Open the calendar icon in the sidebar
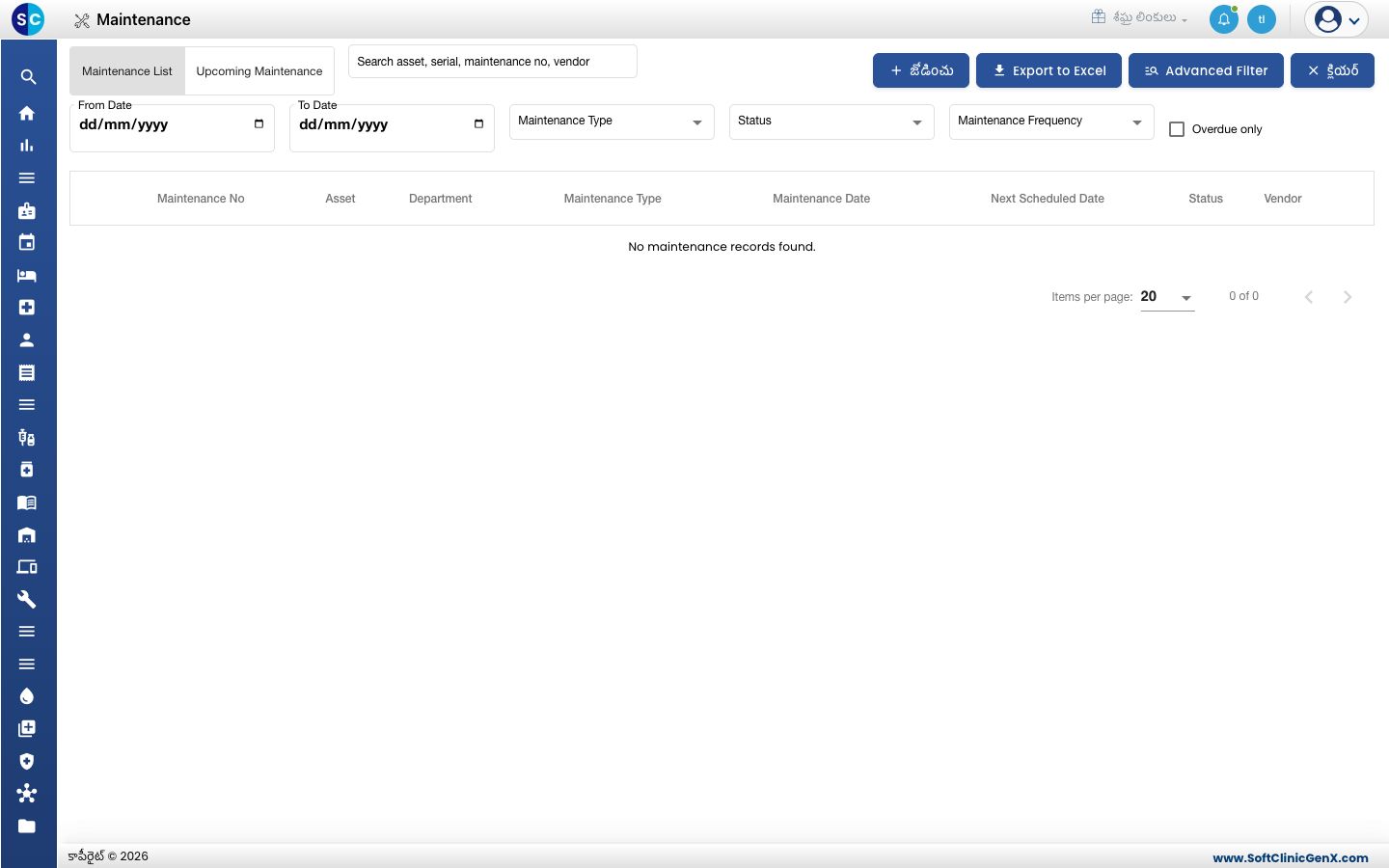The height and width of the screenshot is (868, 1389). (x=27, y=243)
